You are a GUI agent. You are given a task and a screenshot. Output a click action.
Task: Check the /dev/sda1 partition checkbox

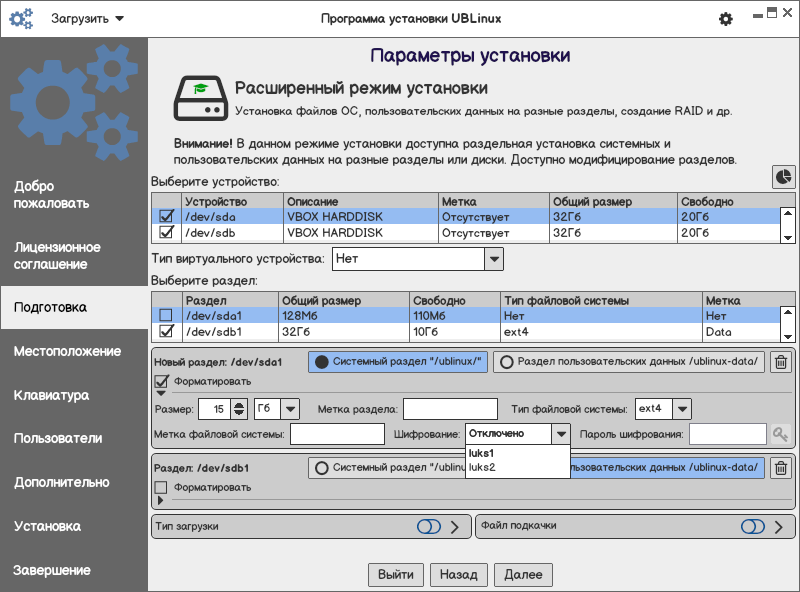[x=167, y=316]
